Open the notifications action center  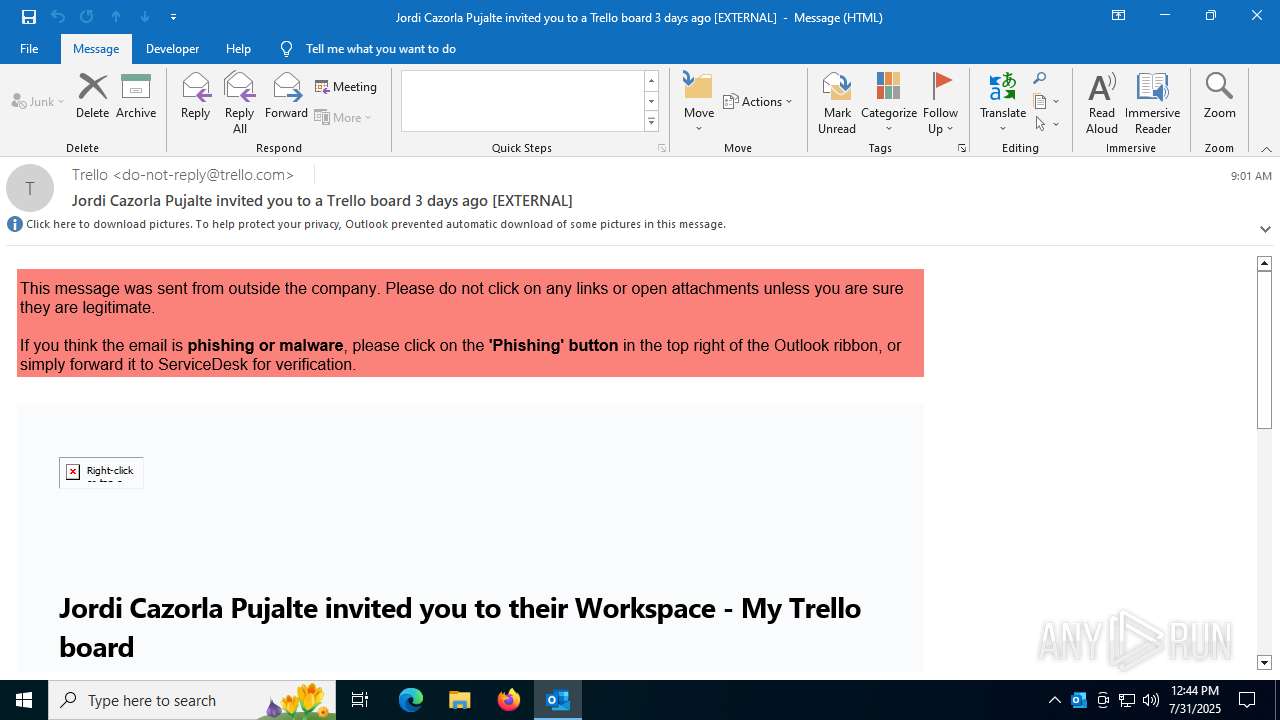pos(1247,700)
